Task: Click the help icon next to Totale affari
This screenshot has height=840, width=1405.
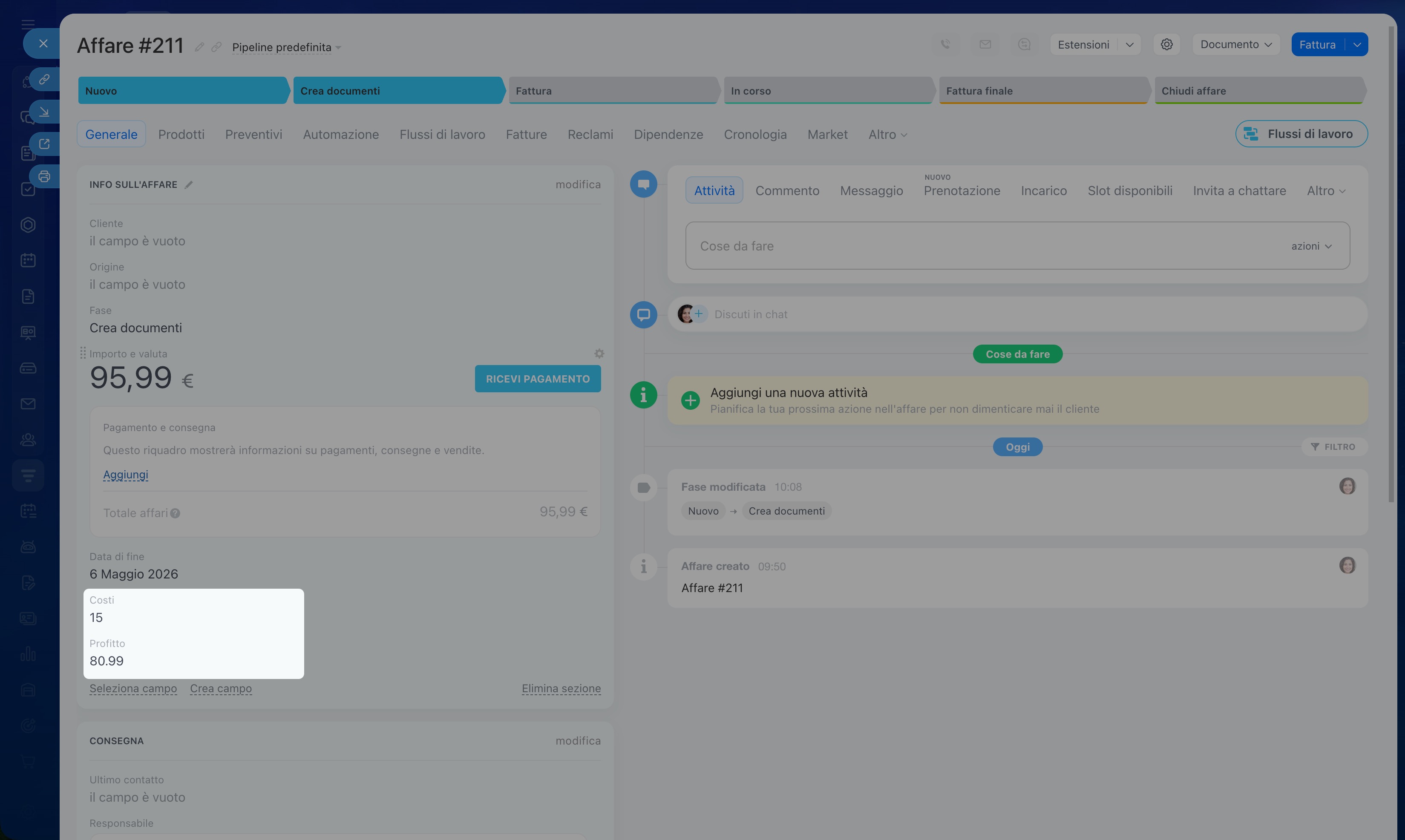Action: 176,513
